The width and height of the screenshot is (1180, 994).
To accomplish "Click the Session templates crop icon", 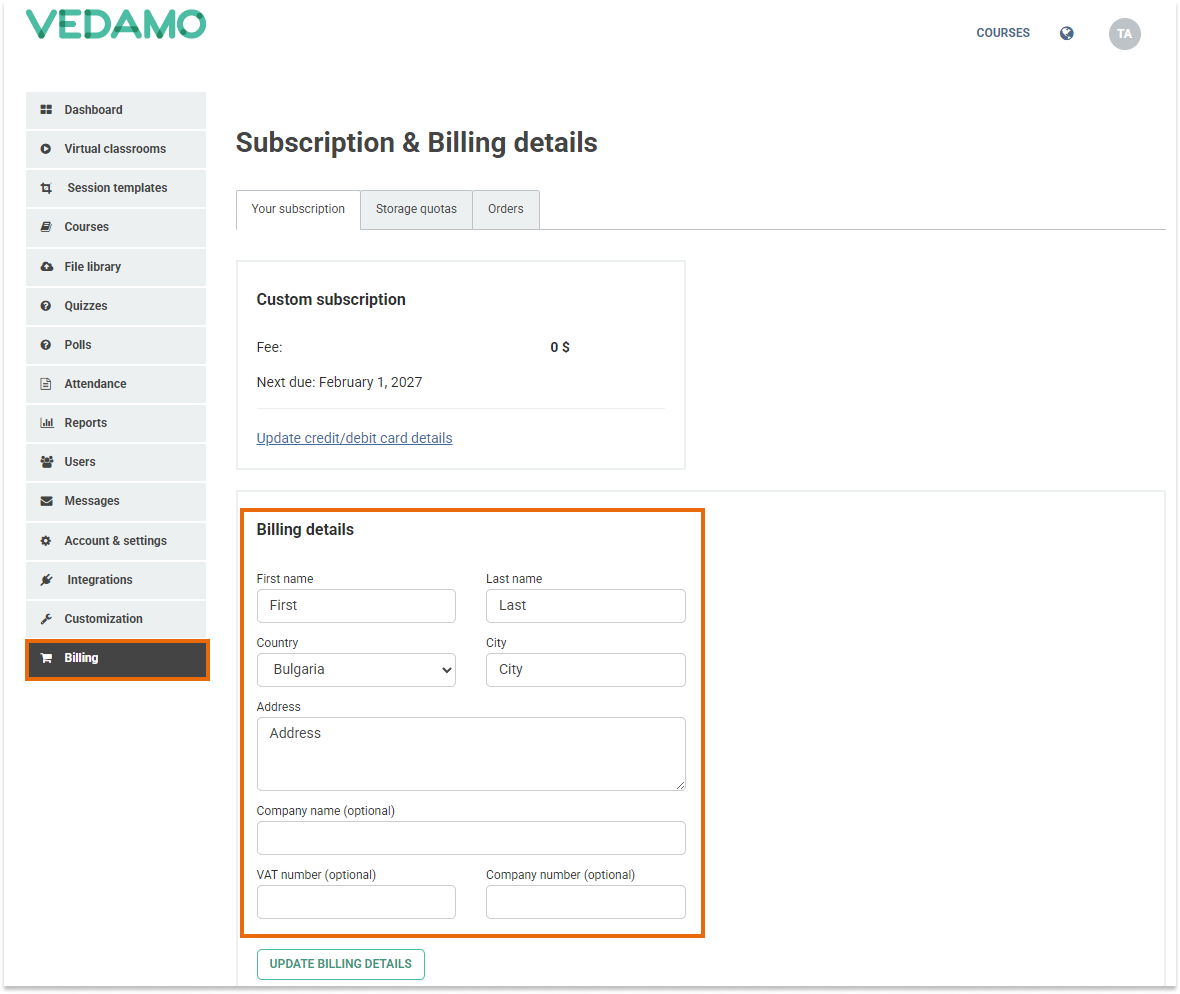I will click(x=47, y=188).
